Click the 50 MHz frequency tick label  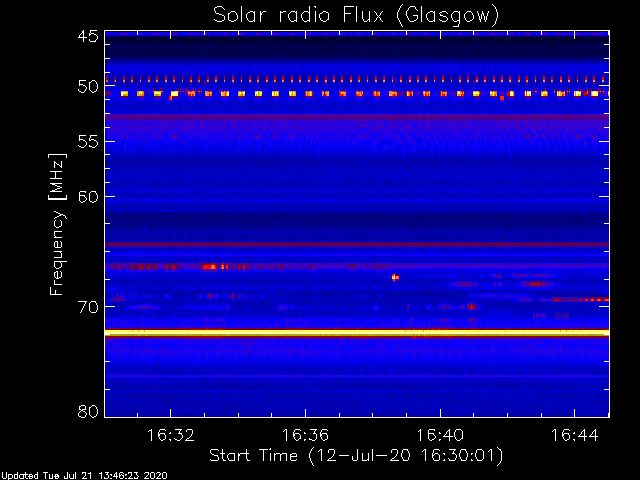coord(88,87)
